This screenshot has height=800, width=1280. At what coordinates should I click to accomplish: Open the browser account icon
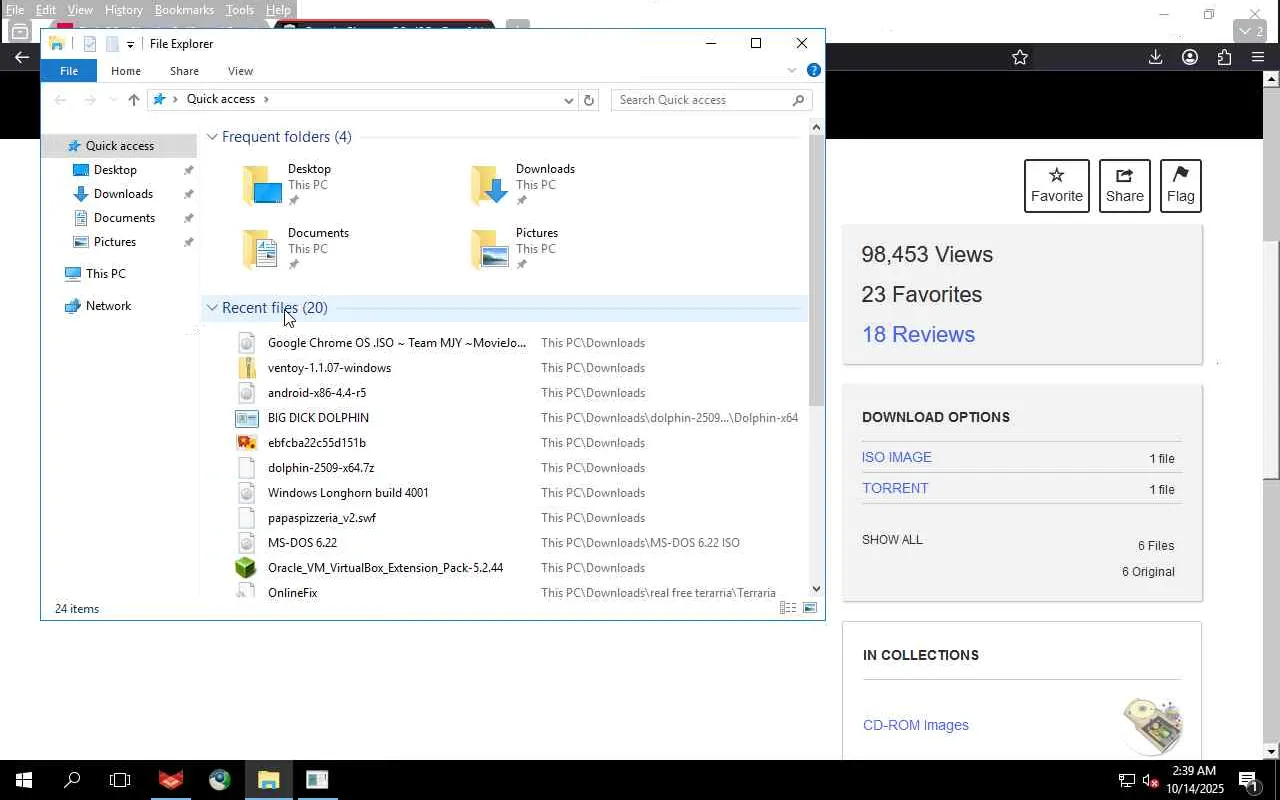click(x=1190, y=57)
